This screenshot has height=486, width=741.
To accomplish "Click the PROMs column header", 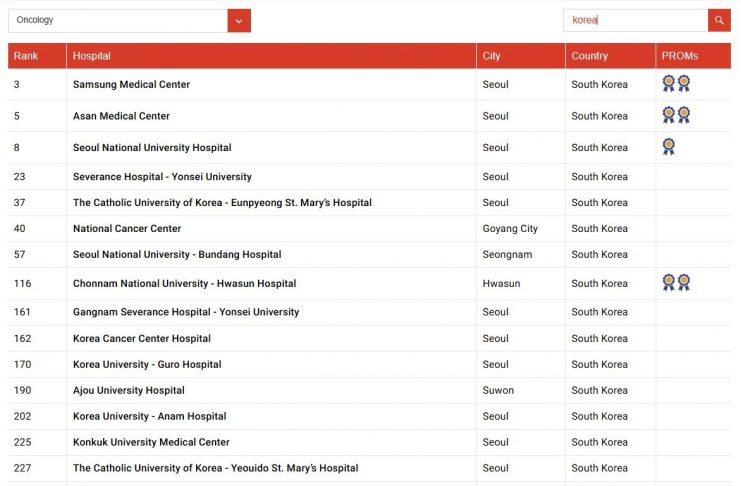I will 680,56.
